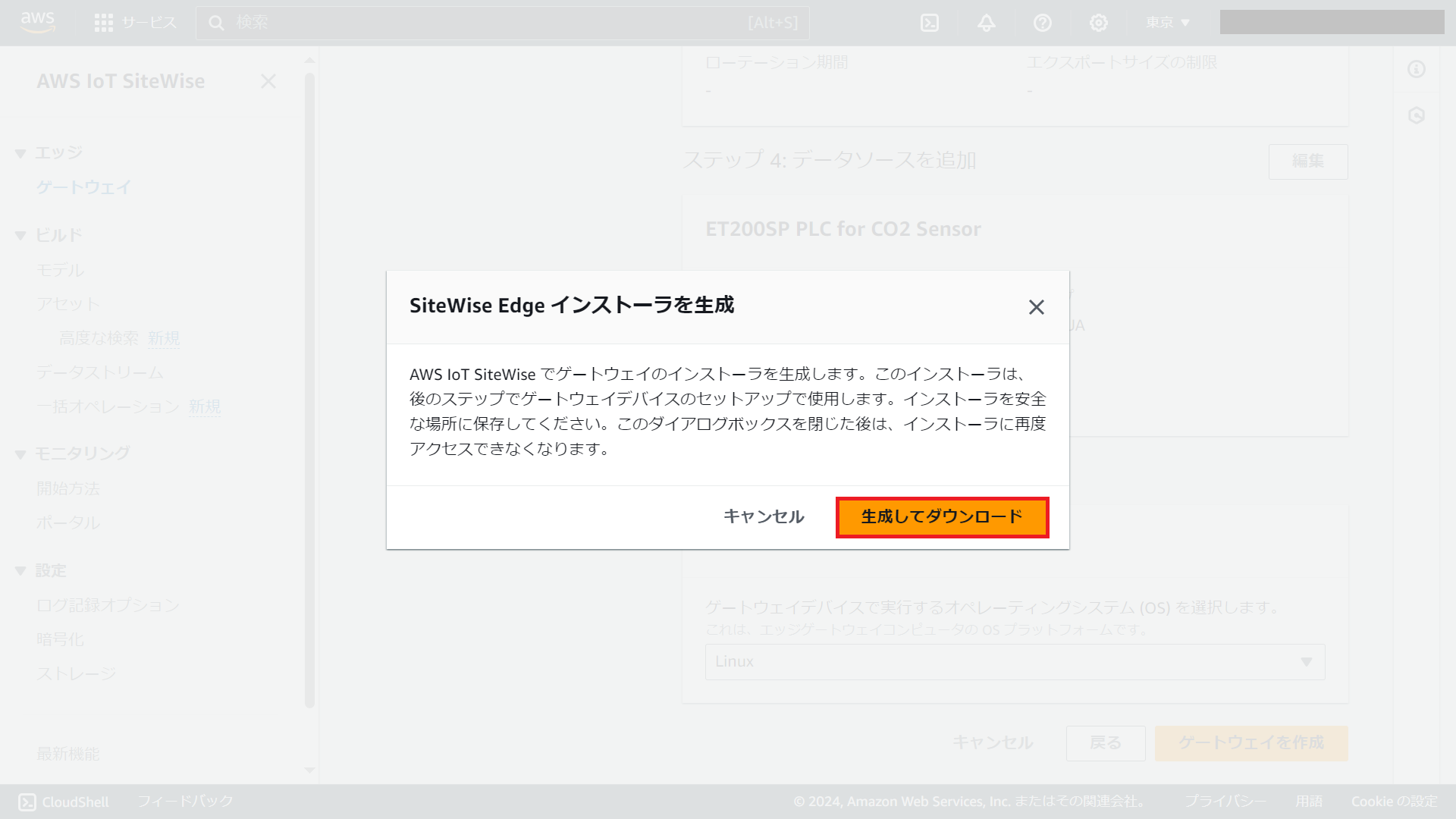
Task: Click the info panel icon on the right edge
Action: pos(1415,69)
